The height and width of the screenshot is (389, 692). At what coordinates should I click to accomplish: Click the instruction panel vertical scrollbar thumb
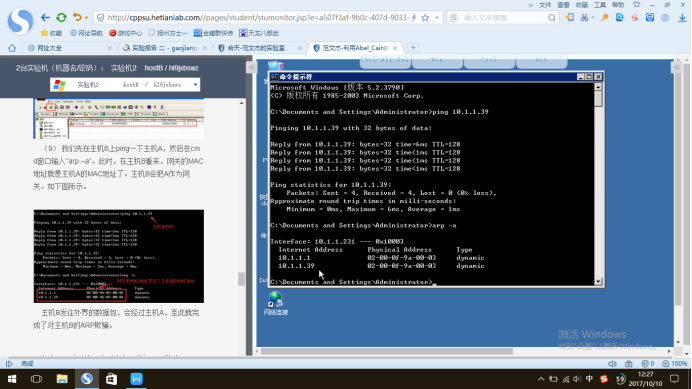(241, 279)
